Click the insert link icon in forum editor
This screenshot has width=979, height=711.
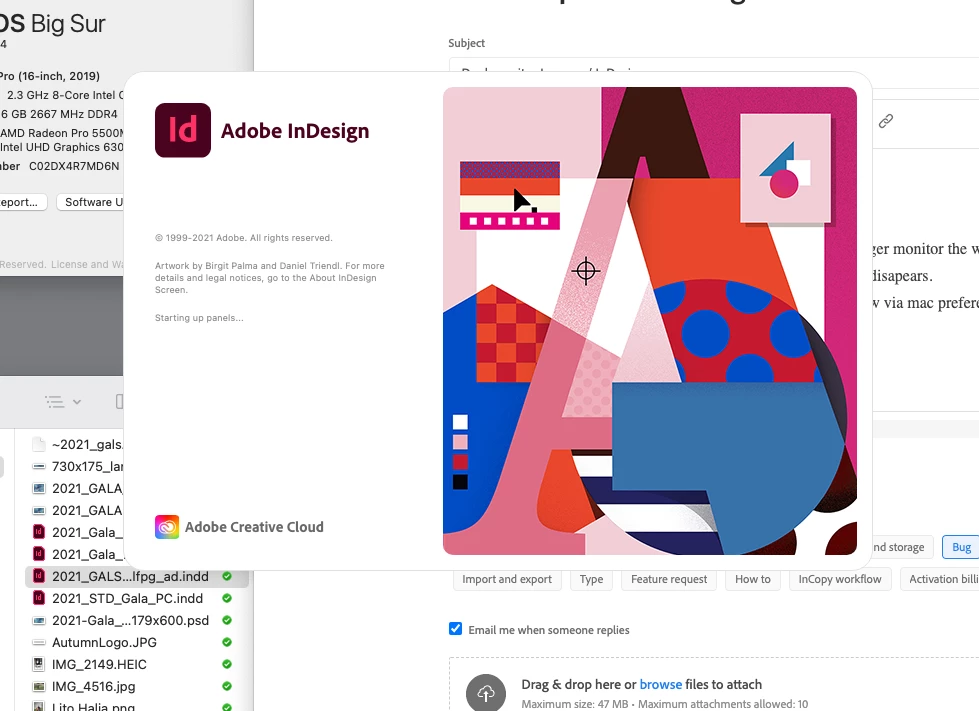tap(885, 121)
